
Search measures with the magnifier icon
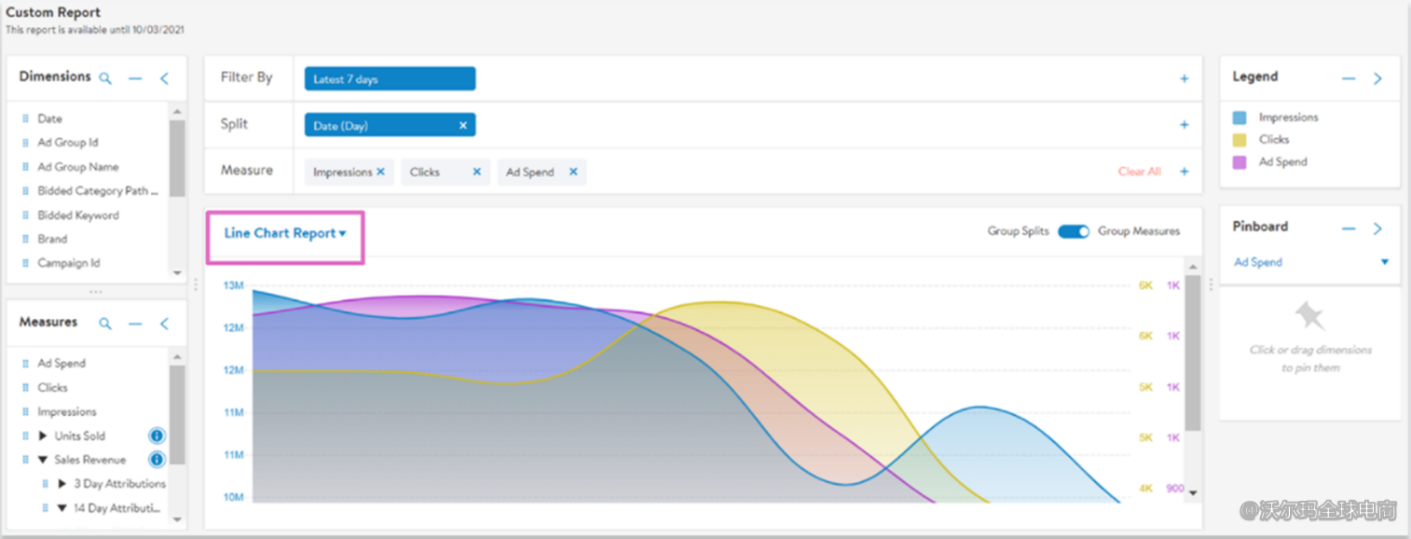coord(105,323)
